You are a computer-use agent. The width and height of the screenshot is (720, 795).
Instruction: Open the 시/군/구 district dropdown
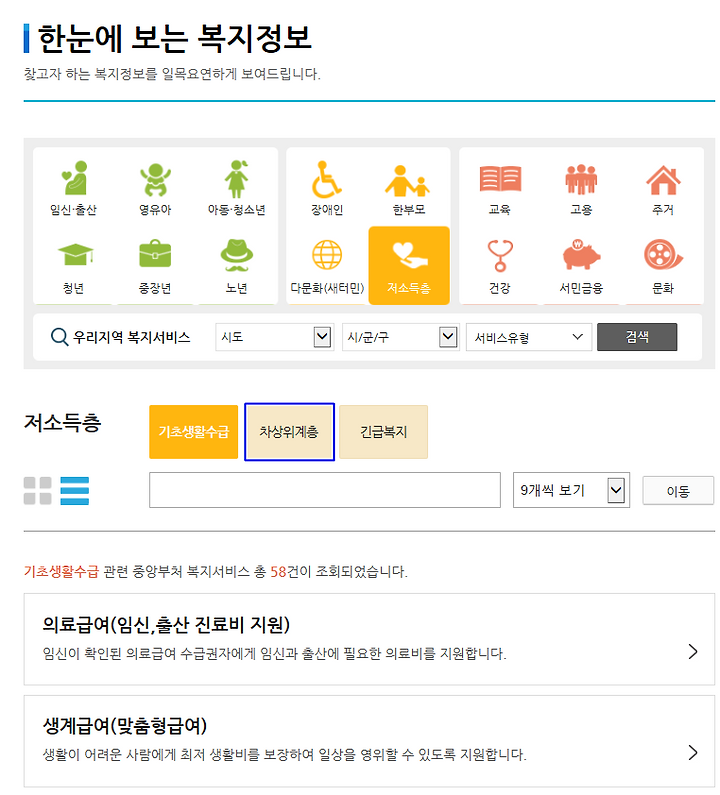[401, 337]
